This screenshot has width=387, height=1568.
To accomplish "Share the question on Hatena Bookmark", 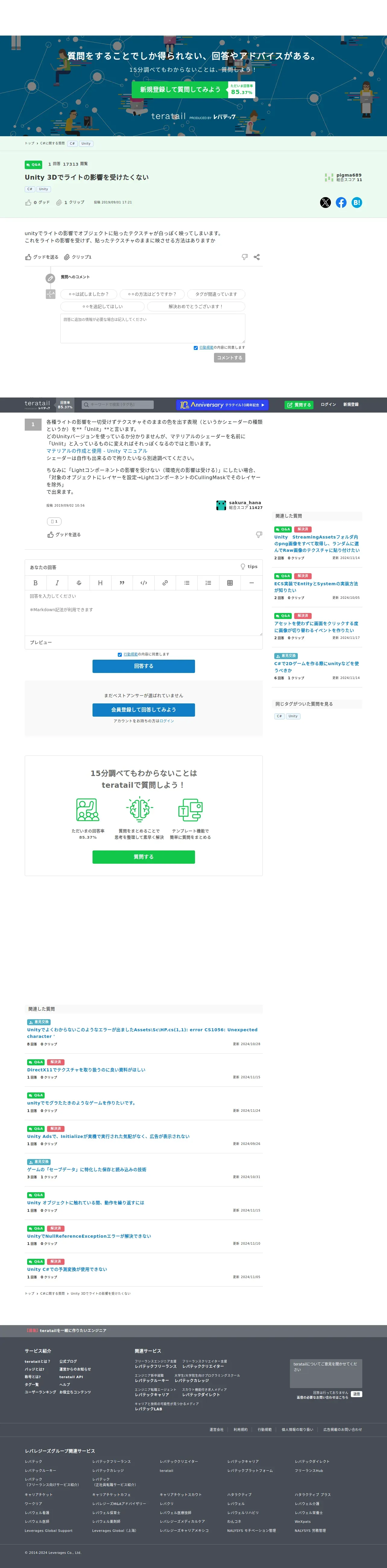I will pos(357,203).
